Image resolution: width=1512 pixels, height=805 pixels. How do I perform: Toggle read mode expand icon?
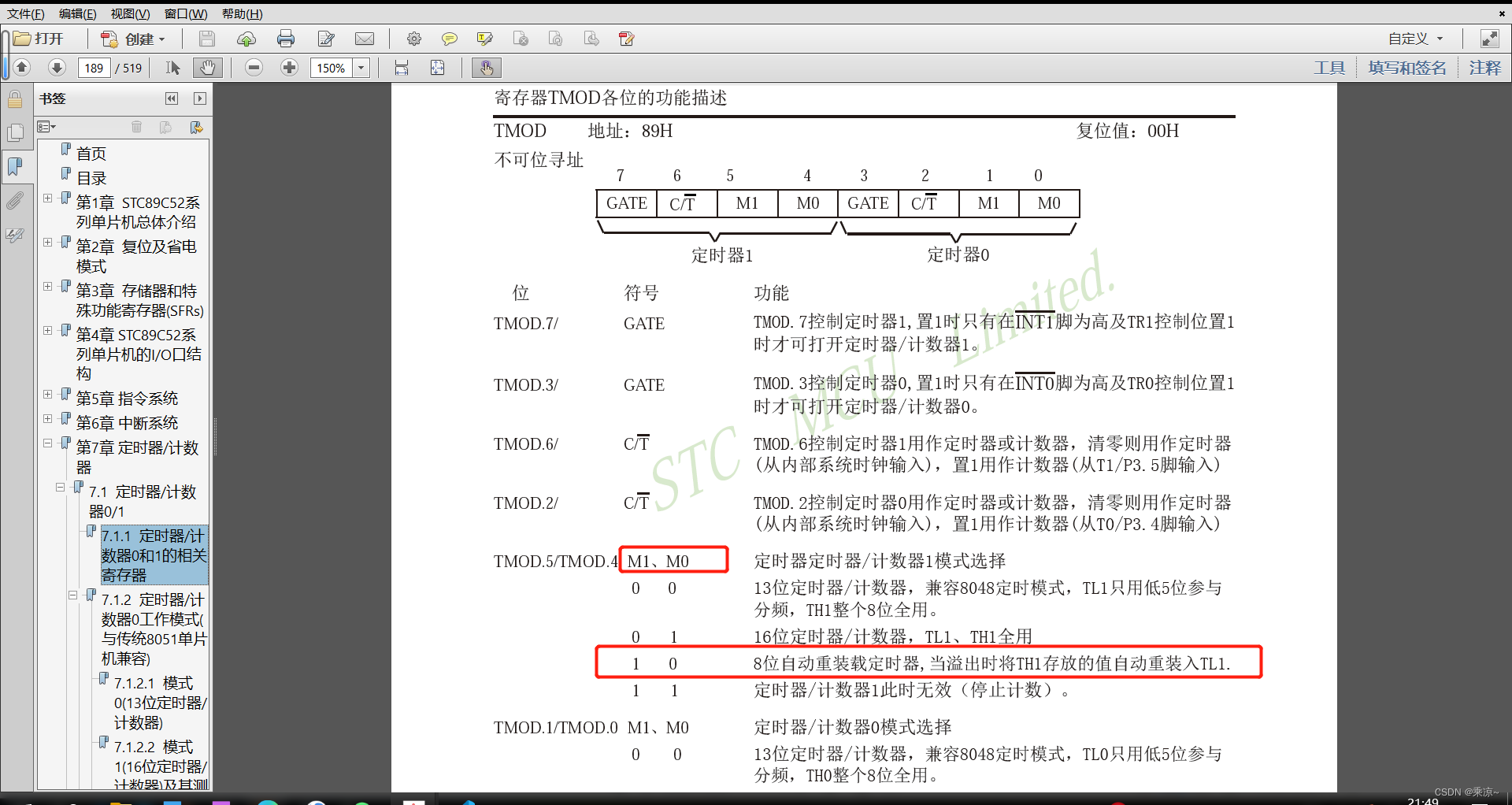pyautogui.click(x=1489, y=39)
